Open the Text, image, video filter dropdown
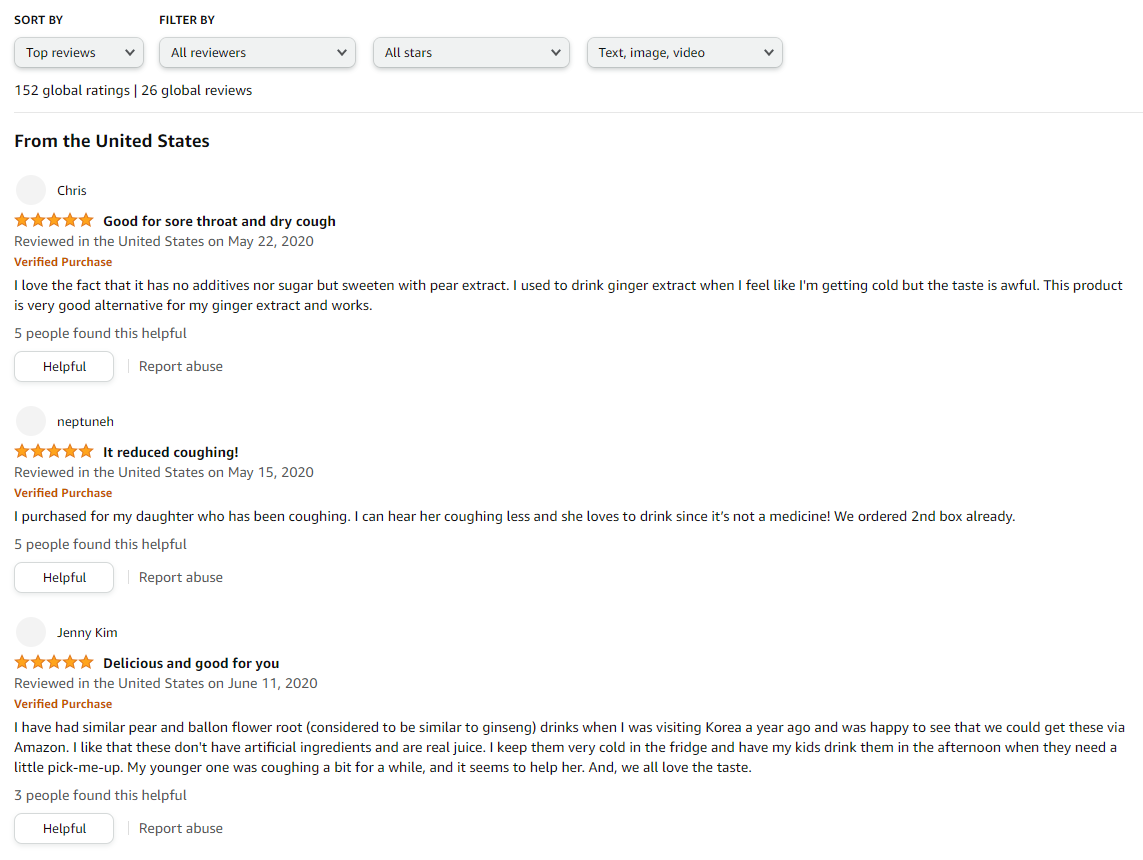Viewport: 1143px width, 860px height. [684, 52]
